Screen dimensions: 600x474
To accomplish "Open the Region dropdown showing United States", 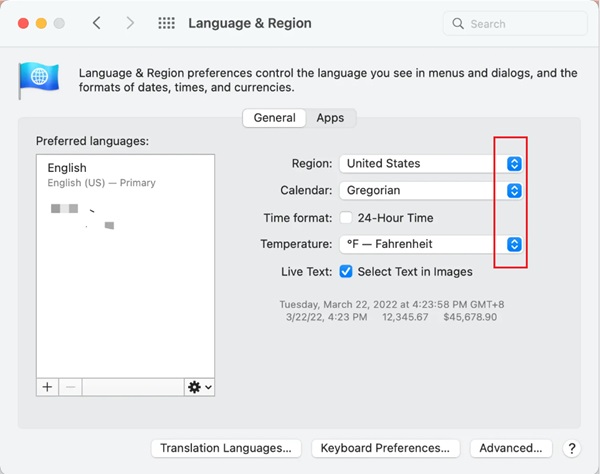I will [431, 163].
